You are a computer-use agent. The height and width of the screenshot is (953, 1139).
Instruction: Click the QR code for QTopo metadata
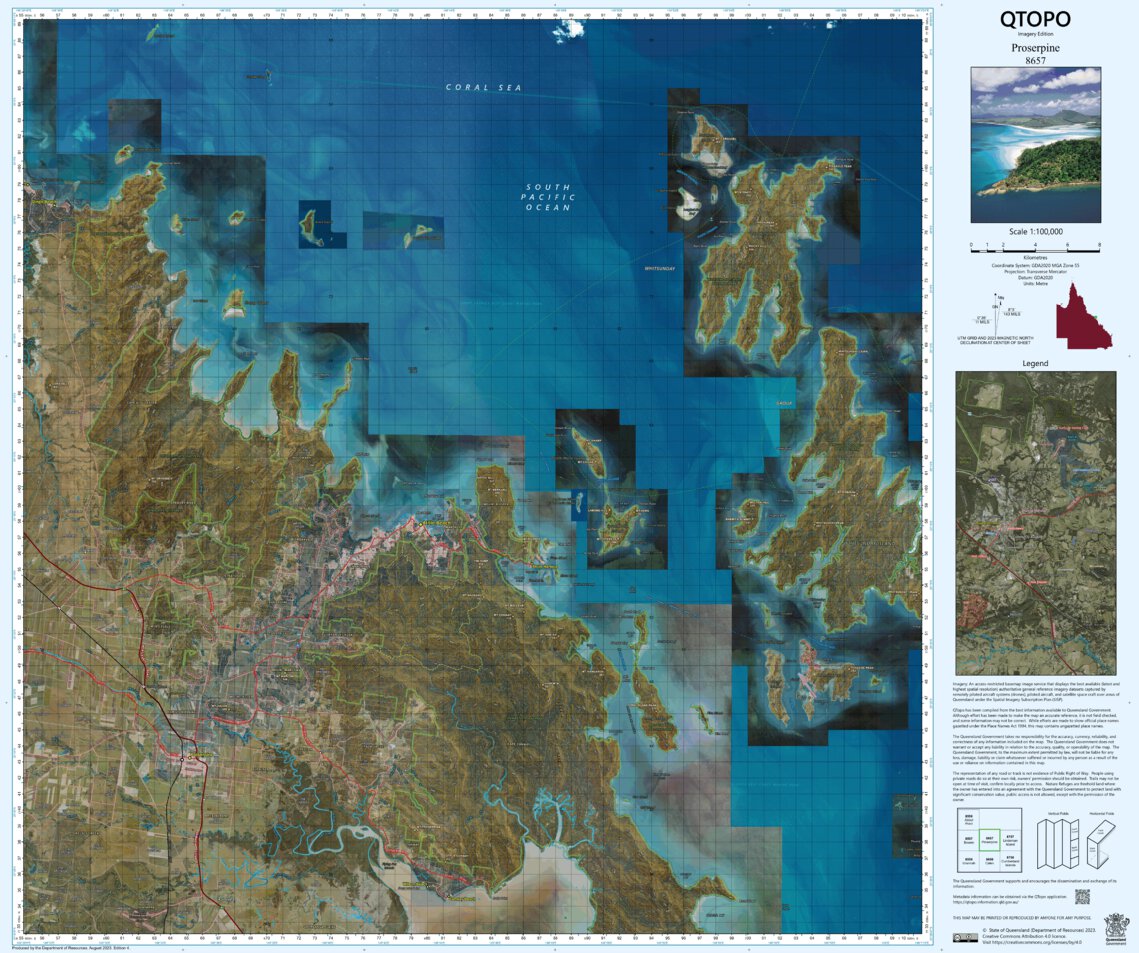tap(1083, 897)
